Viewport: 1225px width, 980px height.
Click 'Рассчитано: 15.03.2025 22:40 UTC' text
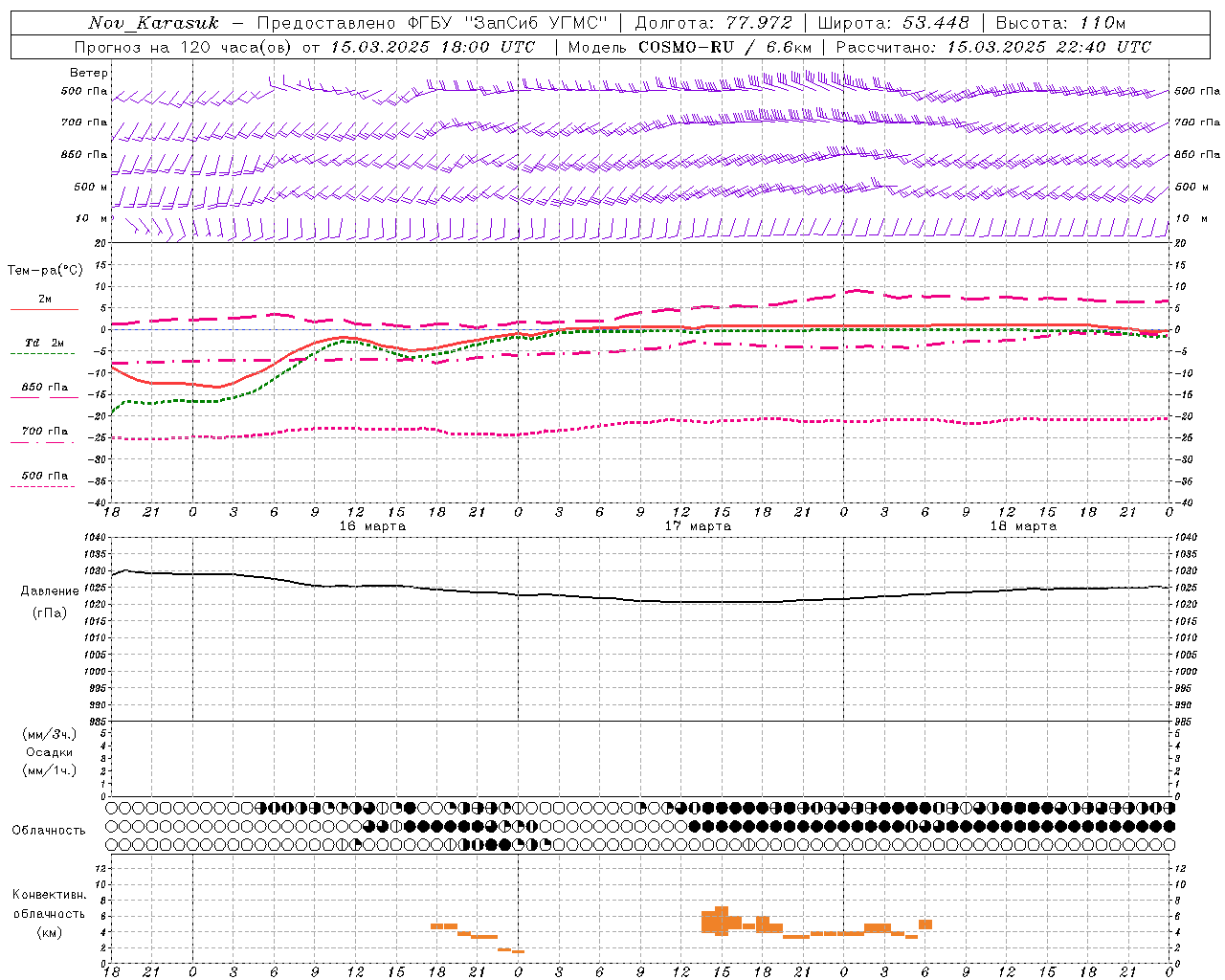click(993, 47)
